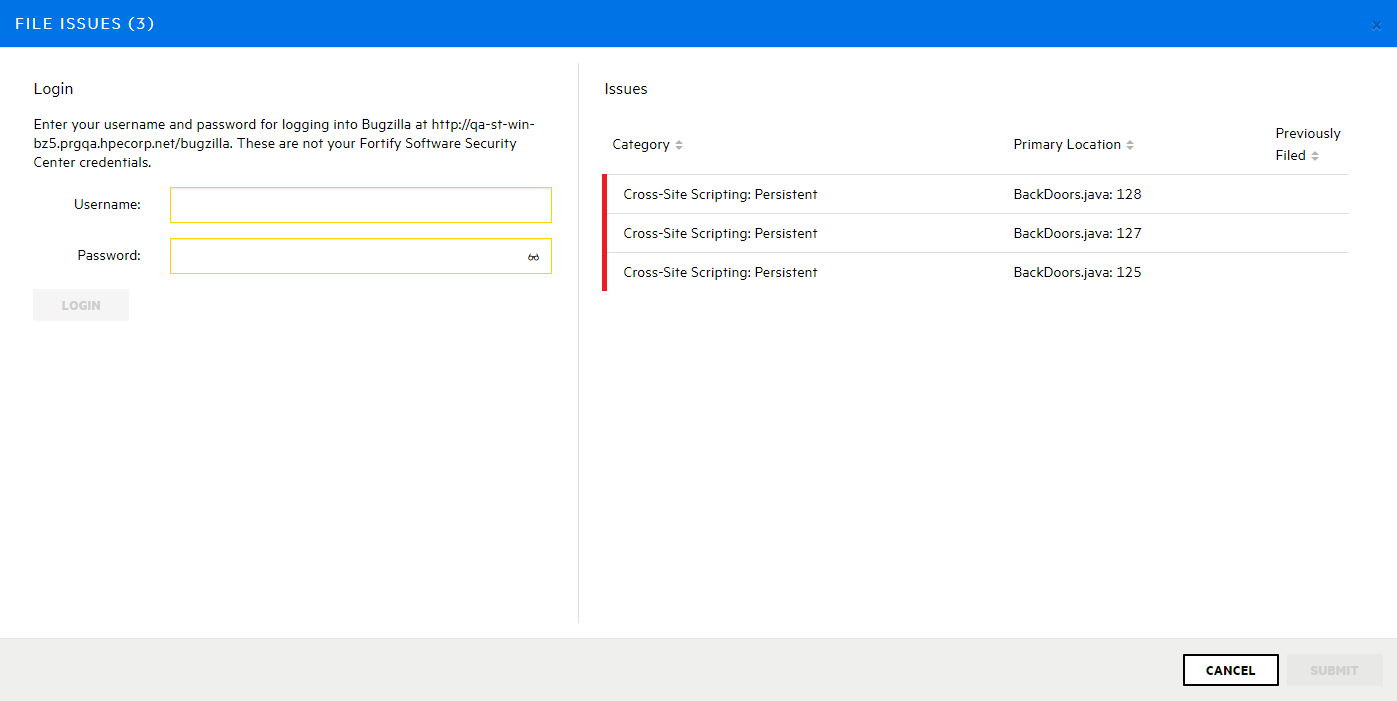The height and width of the screenshot is (701, 1397).
Task: Close the File Issues dialog
Action: [1376, 25]
